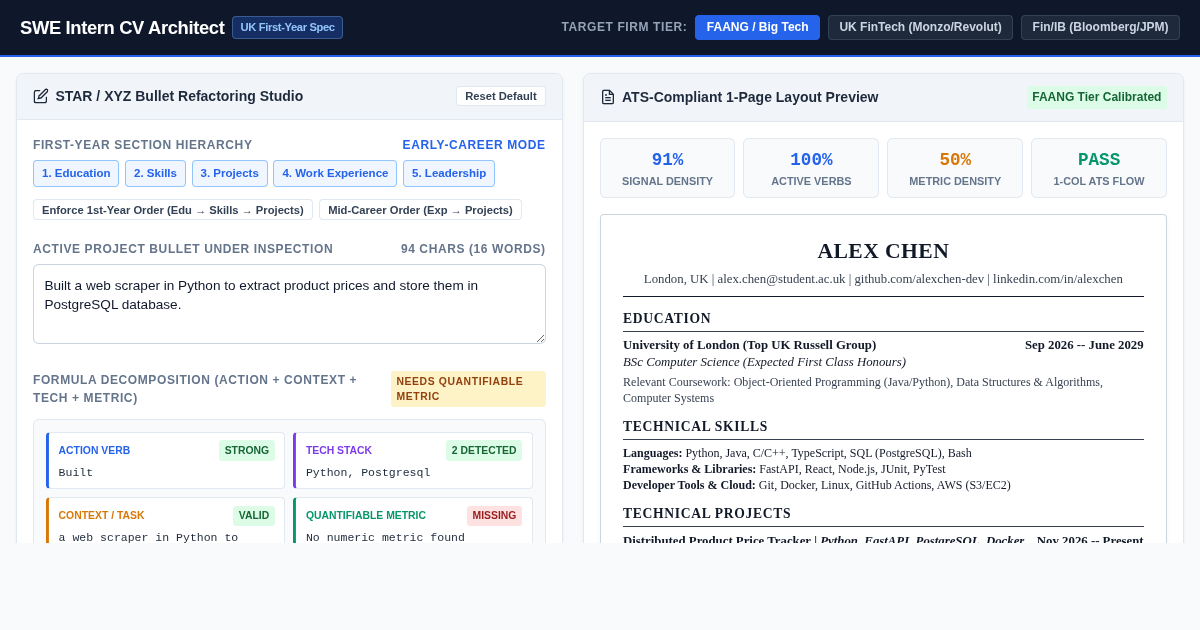Click the 50% Metric Density stat
This screenshot has width=1200, height=630.
point(955,168)
